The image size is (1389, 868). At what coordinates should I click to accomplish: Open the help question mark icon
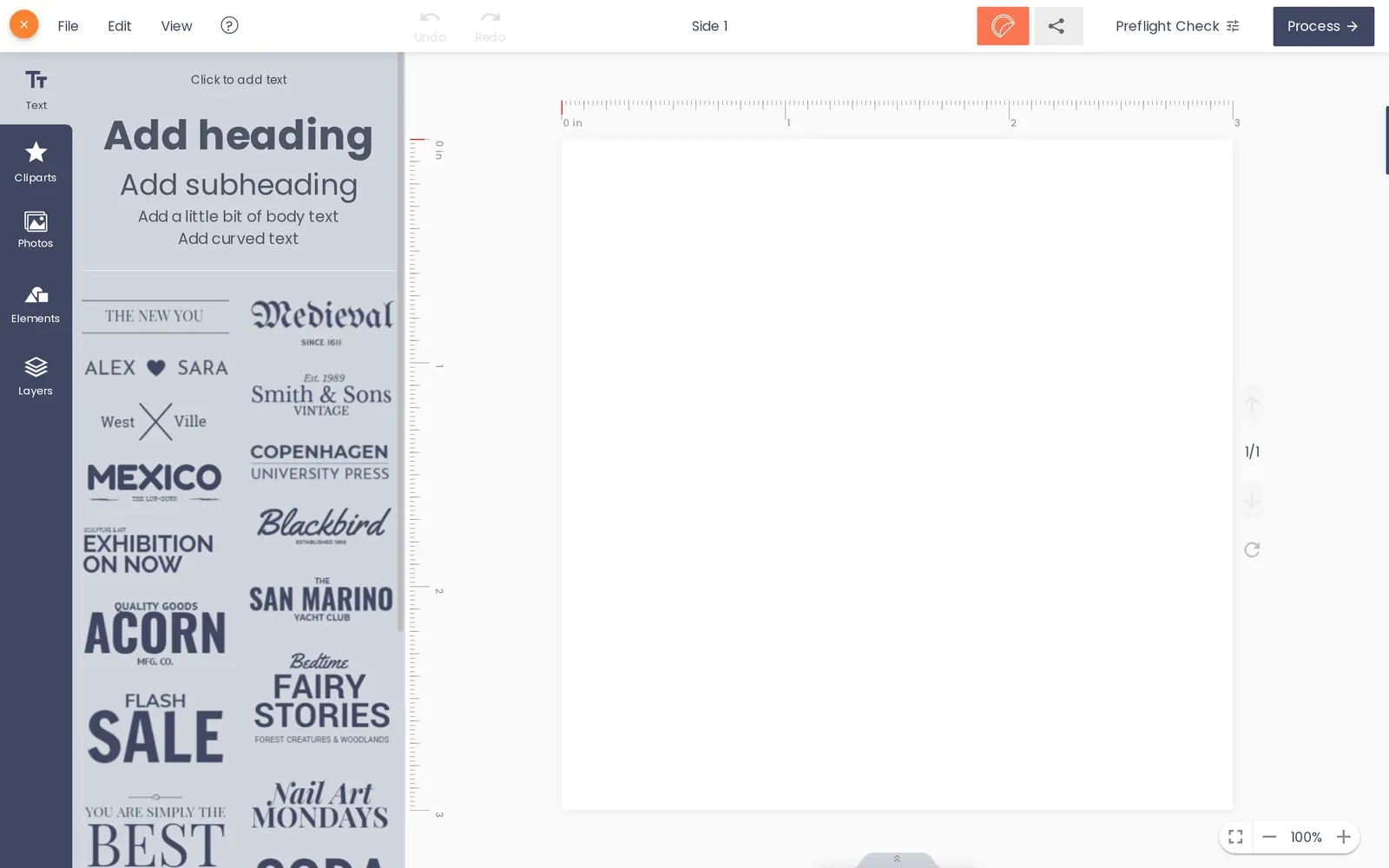pos(229,25)
